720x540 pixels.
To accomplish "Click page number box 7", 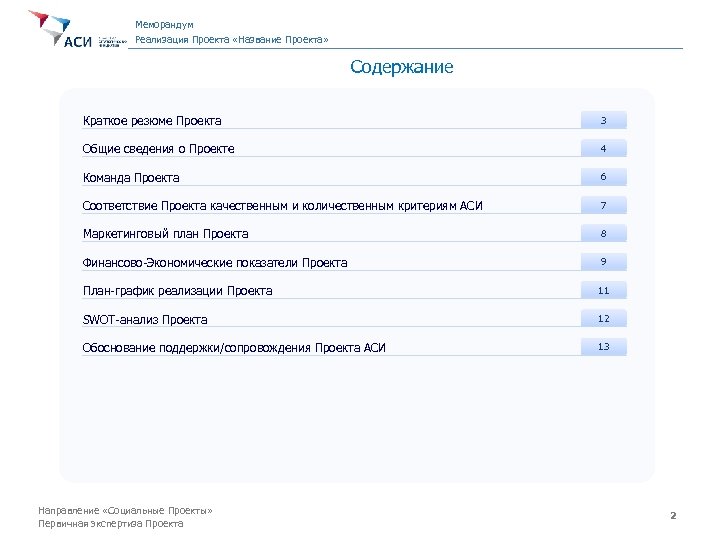I will [603, 205].
